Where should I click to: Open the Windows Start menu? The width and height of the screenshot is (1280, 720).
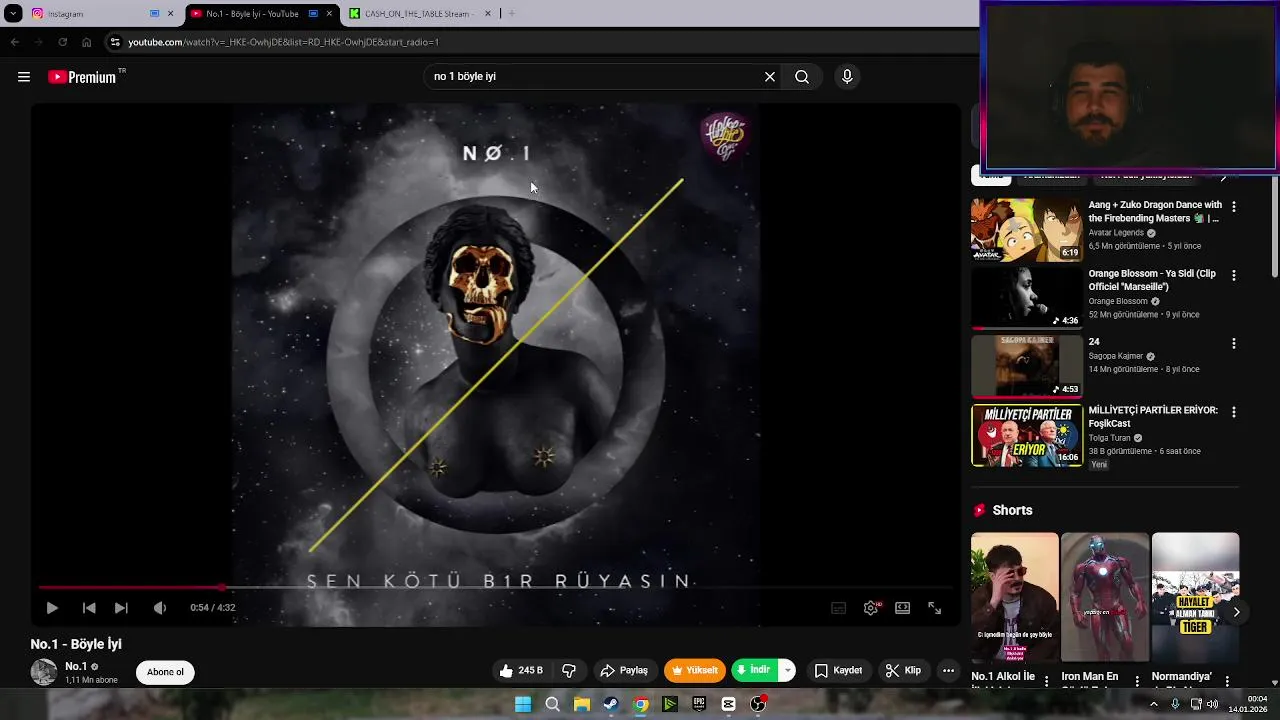click(x=523, y=705)
